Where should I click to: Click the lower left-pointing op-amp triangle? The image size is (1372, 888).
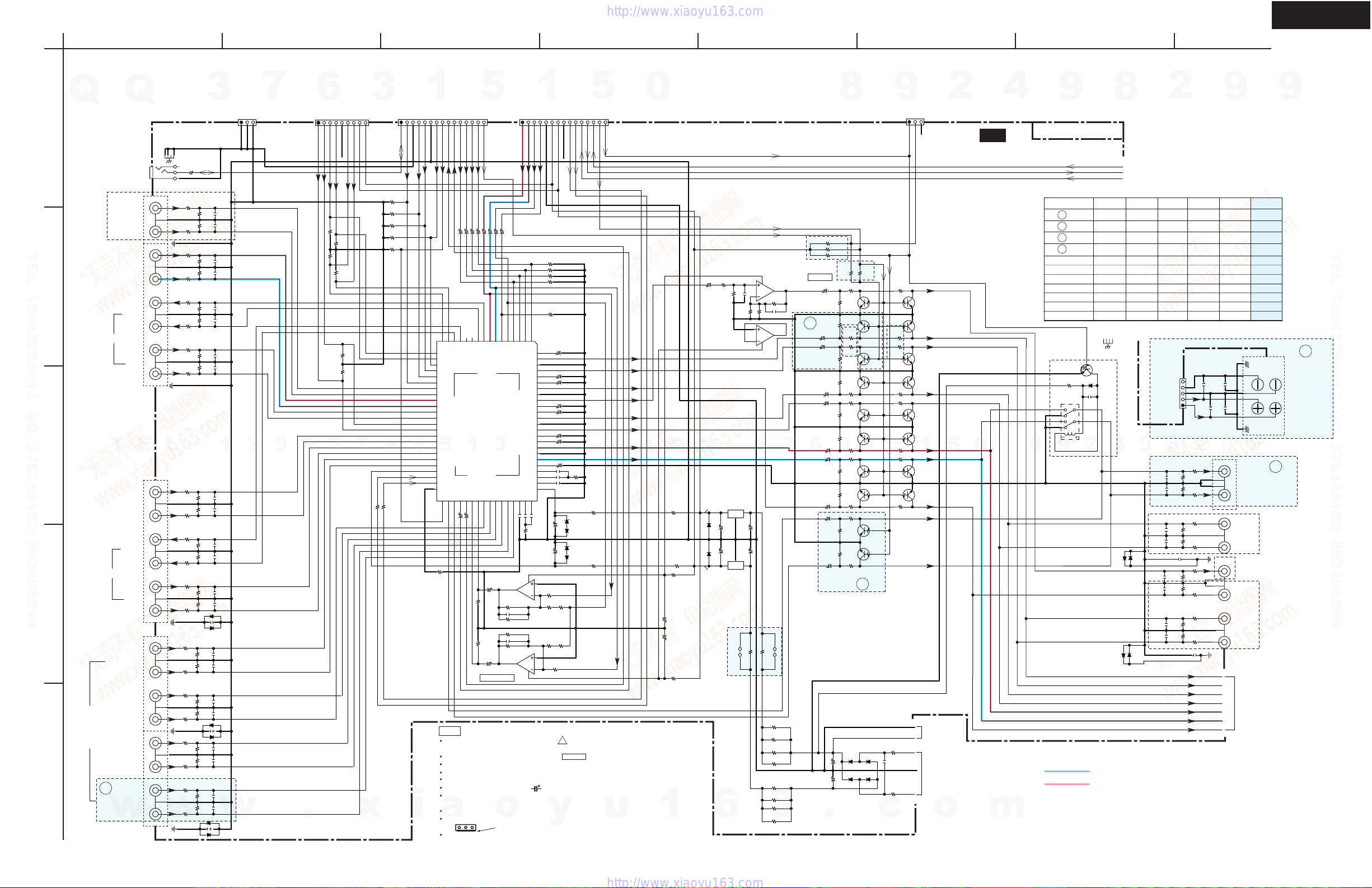(526, 664)
